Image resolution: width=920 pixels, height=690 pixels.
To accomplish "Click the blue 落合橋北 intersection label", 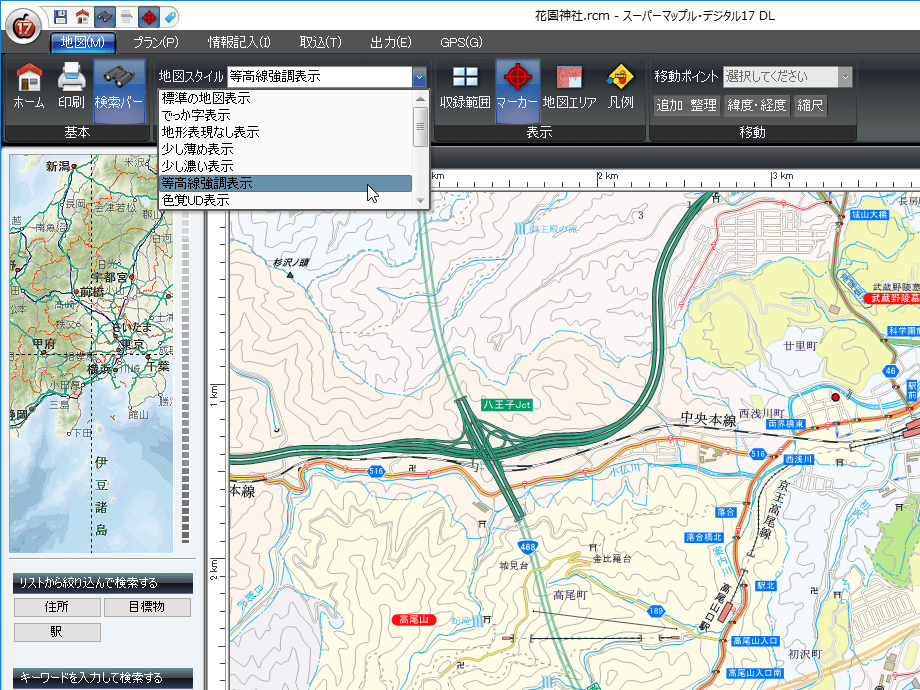I will 705,537.
